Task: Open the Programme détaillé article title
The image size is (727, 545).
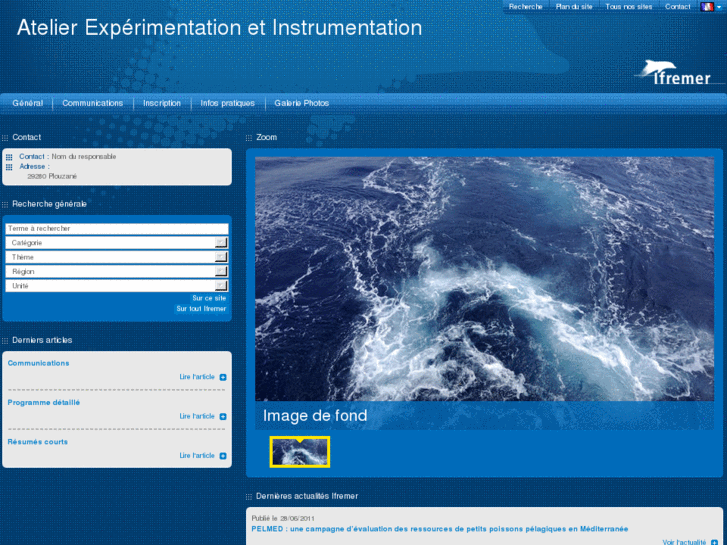Action: click(x=44, y=403)
